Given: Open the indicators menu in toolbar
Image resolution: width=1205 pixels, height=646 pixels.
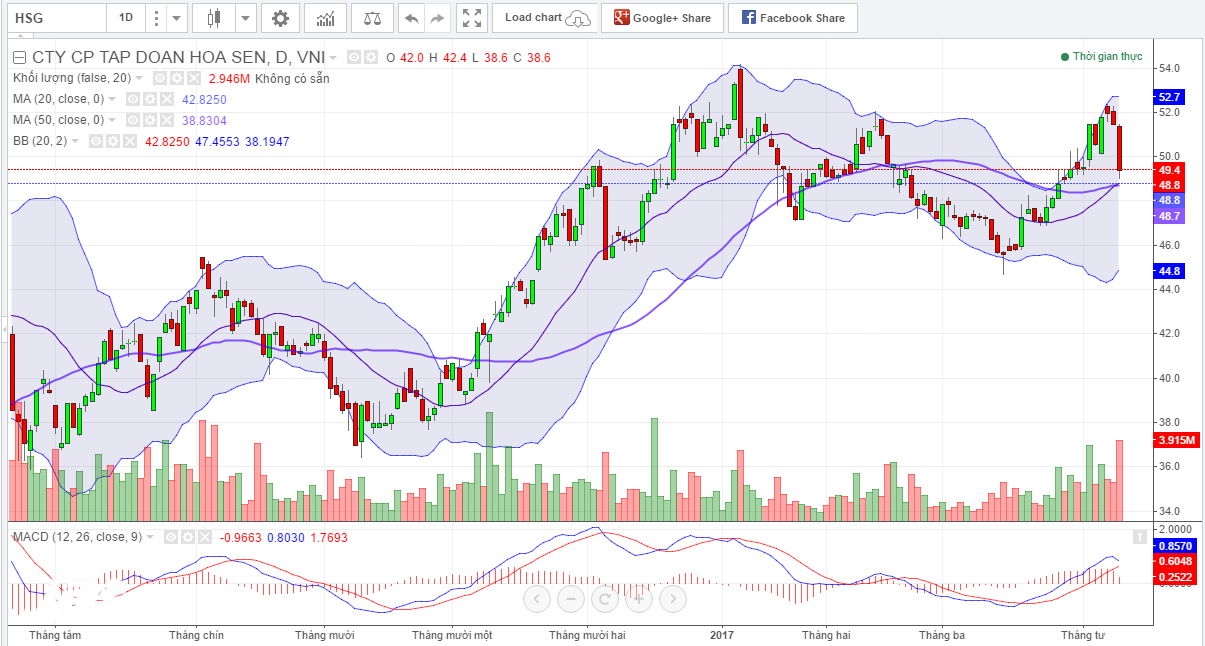Looking at the screenshot, I should 325,18.
